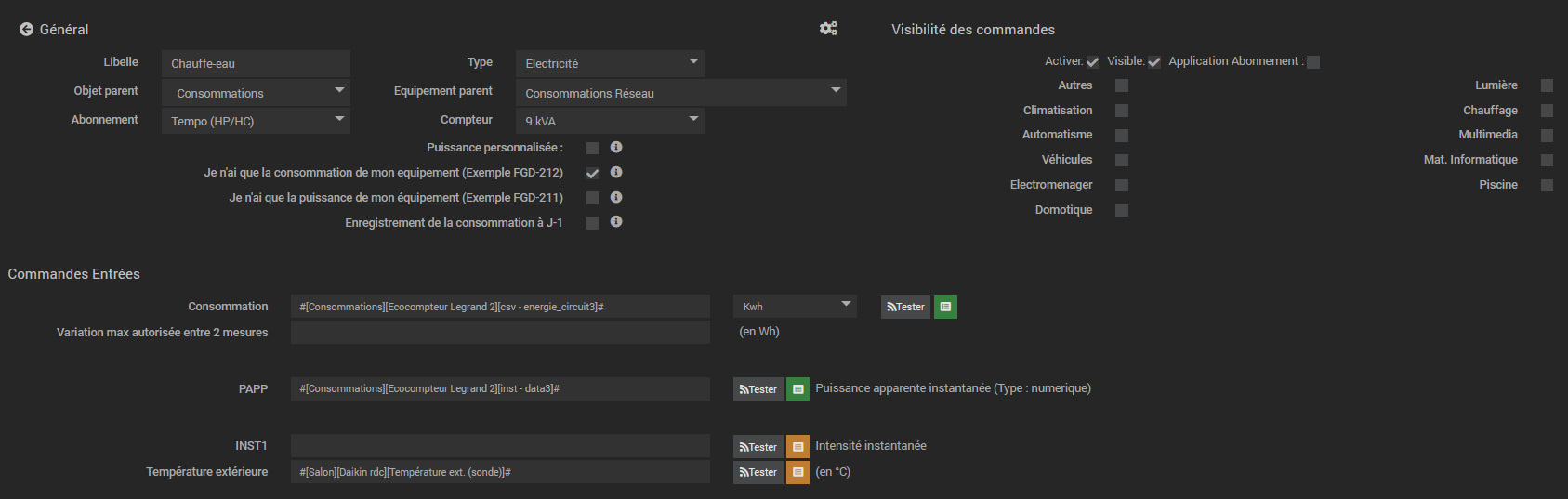Click info icon for Enregistrement consommation J-1
The image size is (1568, 499).
click(x=616, y=222)
